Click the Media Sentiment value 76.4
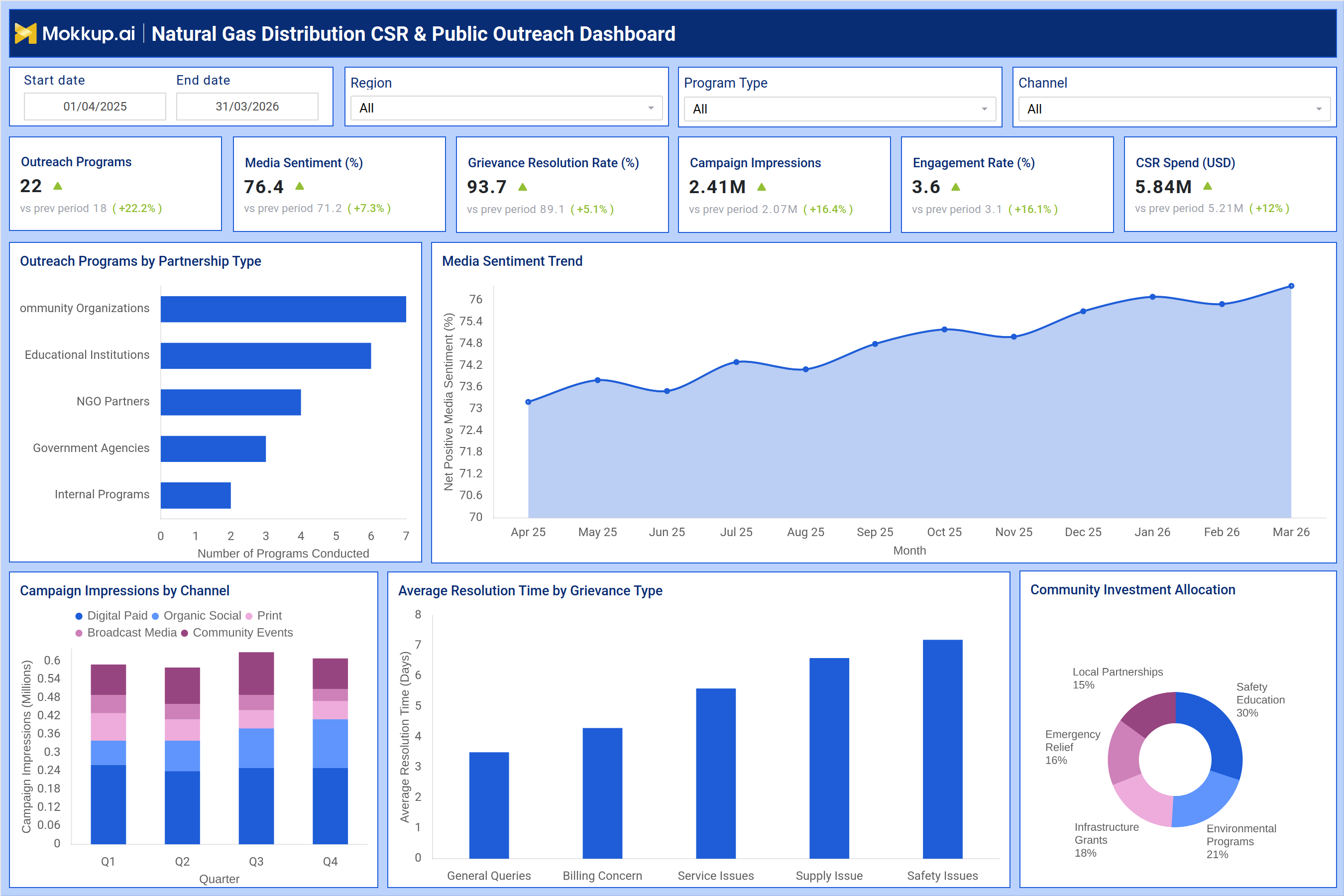Screen dimensions: 1344x896 tap(264, 187)
